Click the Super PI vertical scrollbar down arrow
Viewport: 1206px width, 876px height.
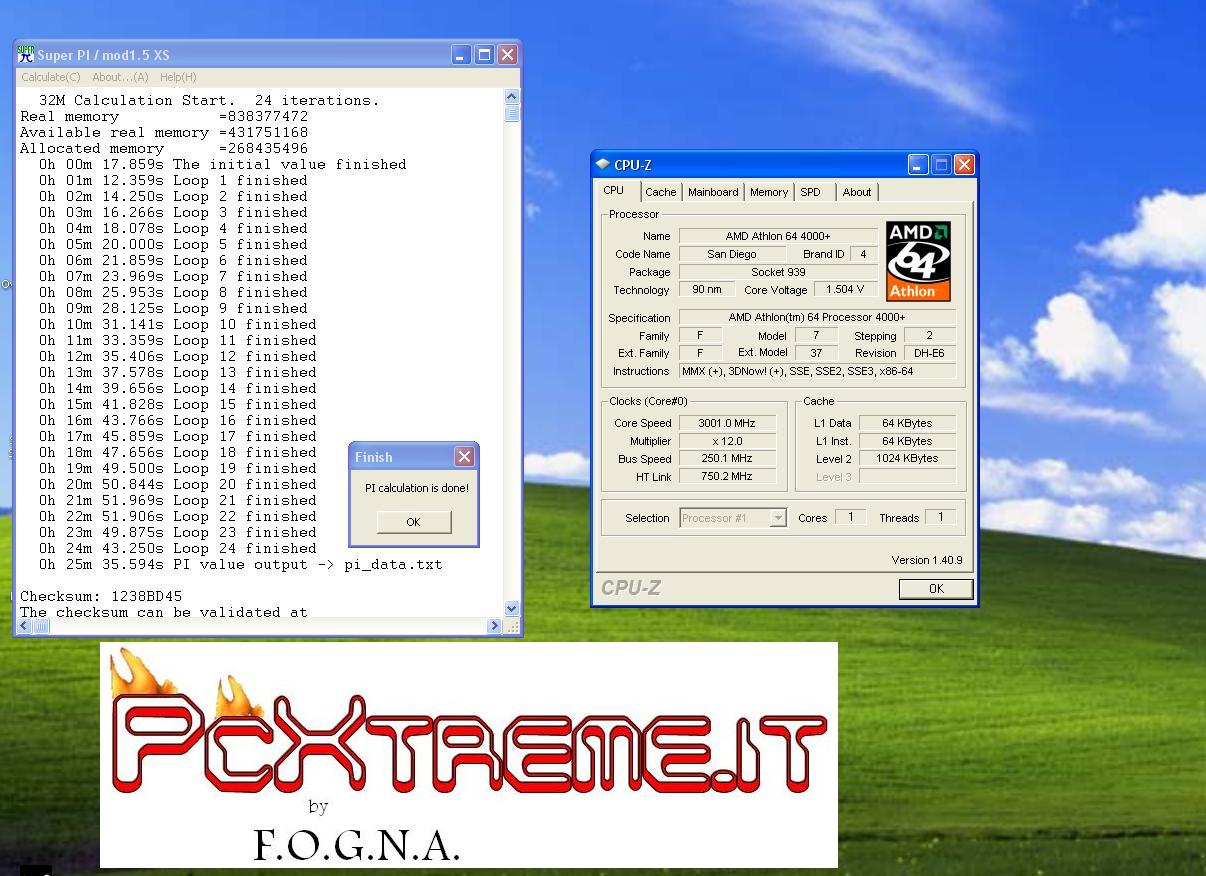[x=512, y=608]
